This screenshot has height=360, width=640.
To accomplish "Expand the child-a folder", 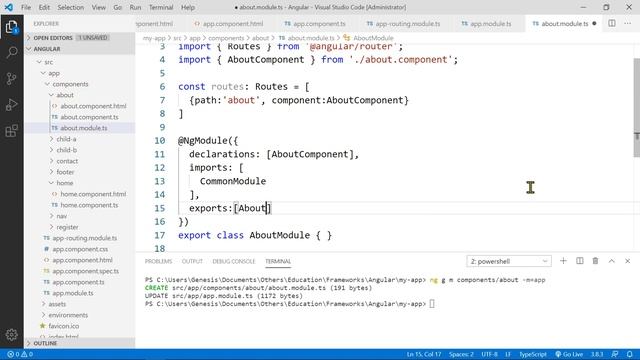I will tap(66, 139).
